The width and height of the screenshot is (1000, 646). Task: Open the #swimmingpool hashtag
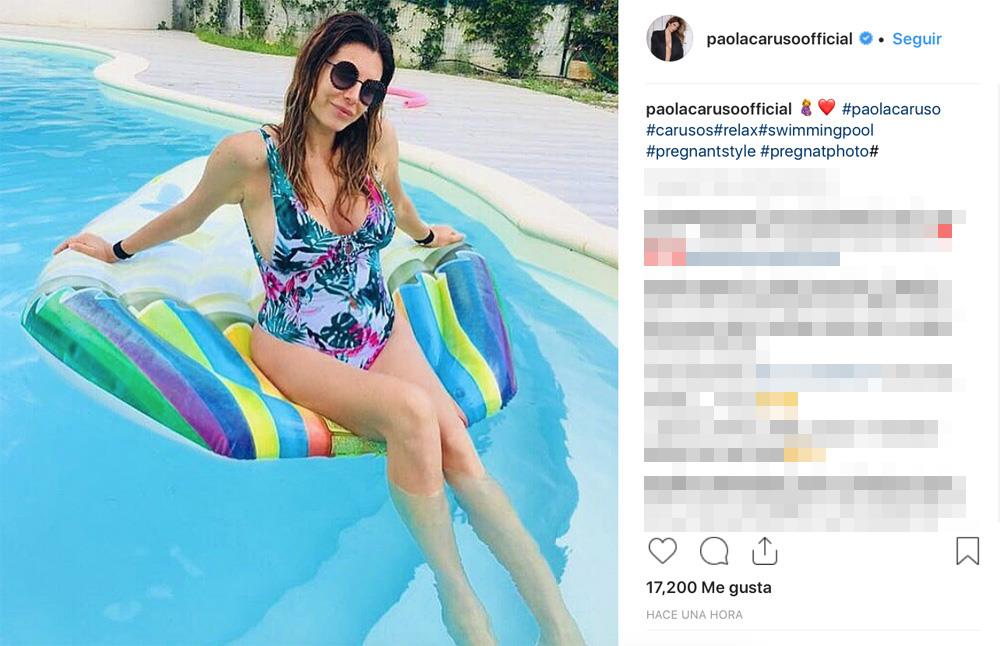816,130
